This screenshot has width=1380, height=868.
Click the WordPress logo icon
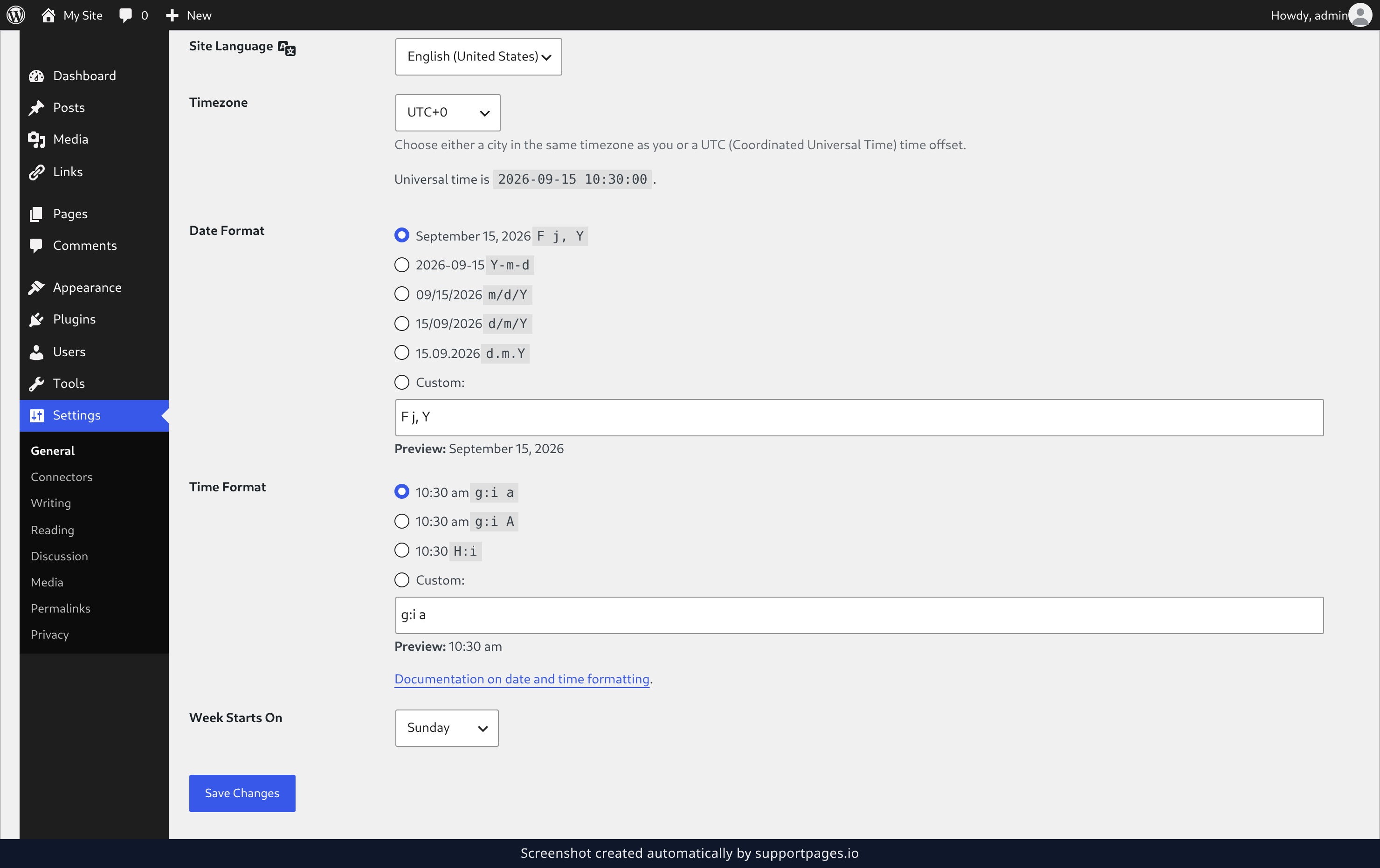pyautogui.click(x=16, y=15)
